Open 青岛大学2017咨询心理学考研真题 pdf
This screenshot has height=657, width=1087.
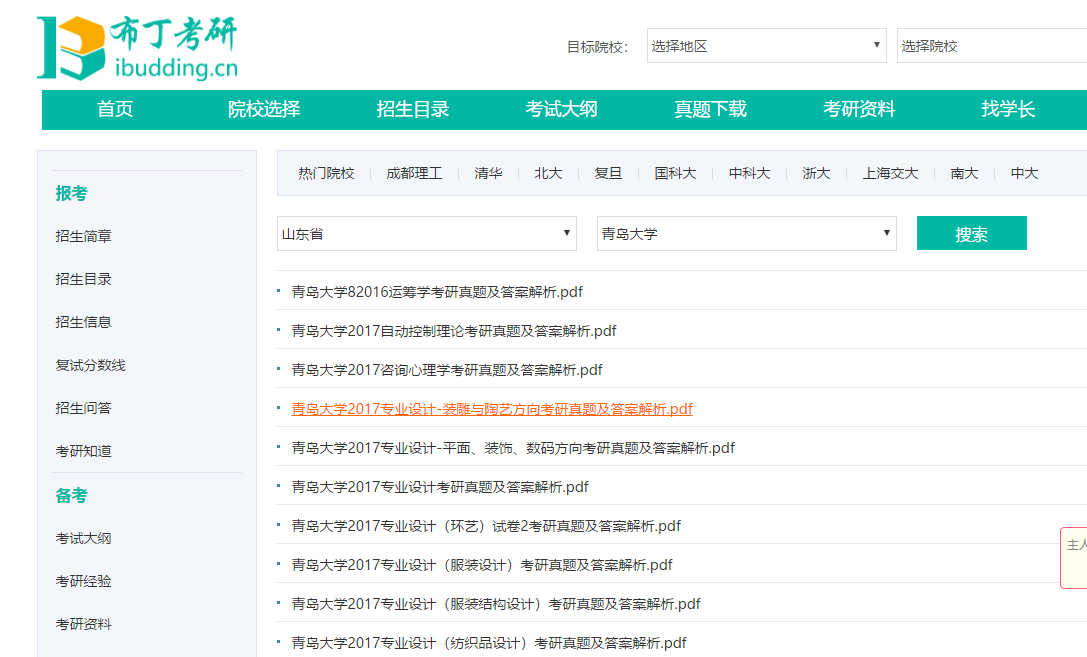tap(446, 370)
